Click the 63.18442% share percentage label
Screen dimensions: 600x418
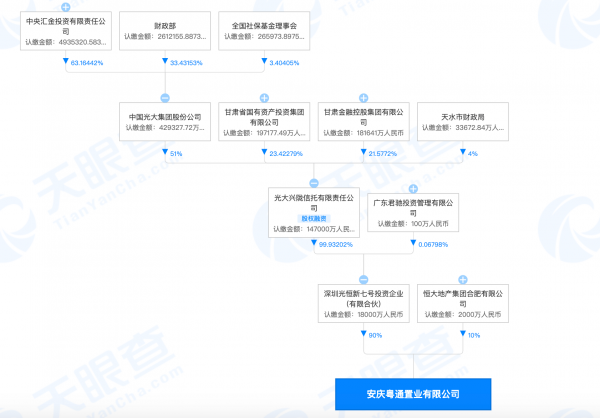pos(87,63)
